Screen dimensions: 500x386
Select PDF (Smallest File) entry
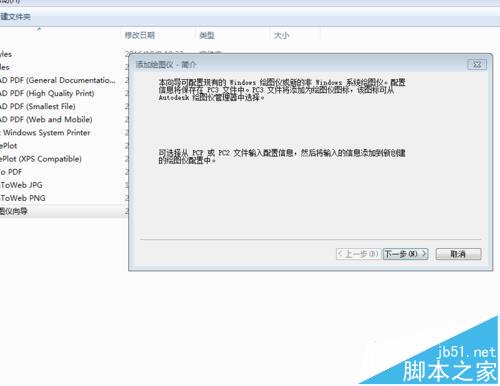tap(38, 106)
